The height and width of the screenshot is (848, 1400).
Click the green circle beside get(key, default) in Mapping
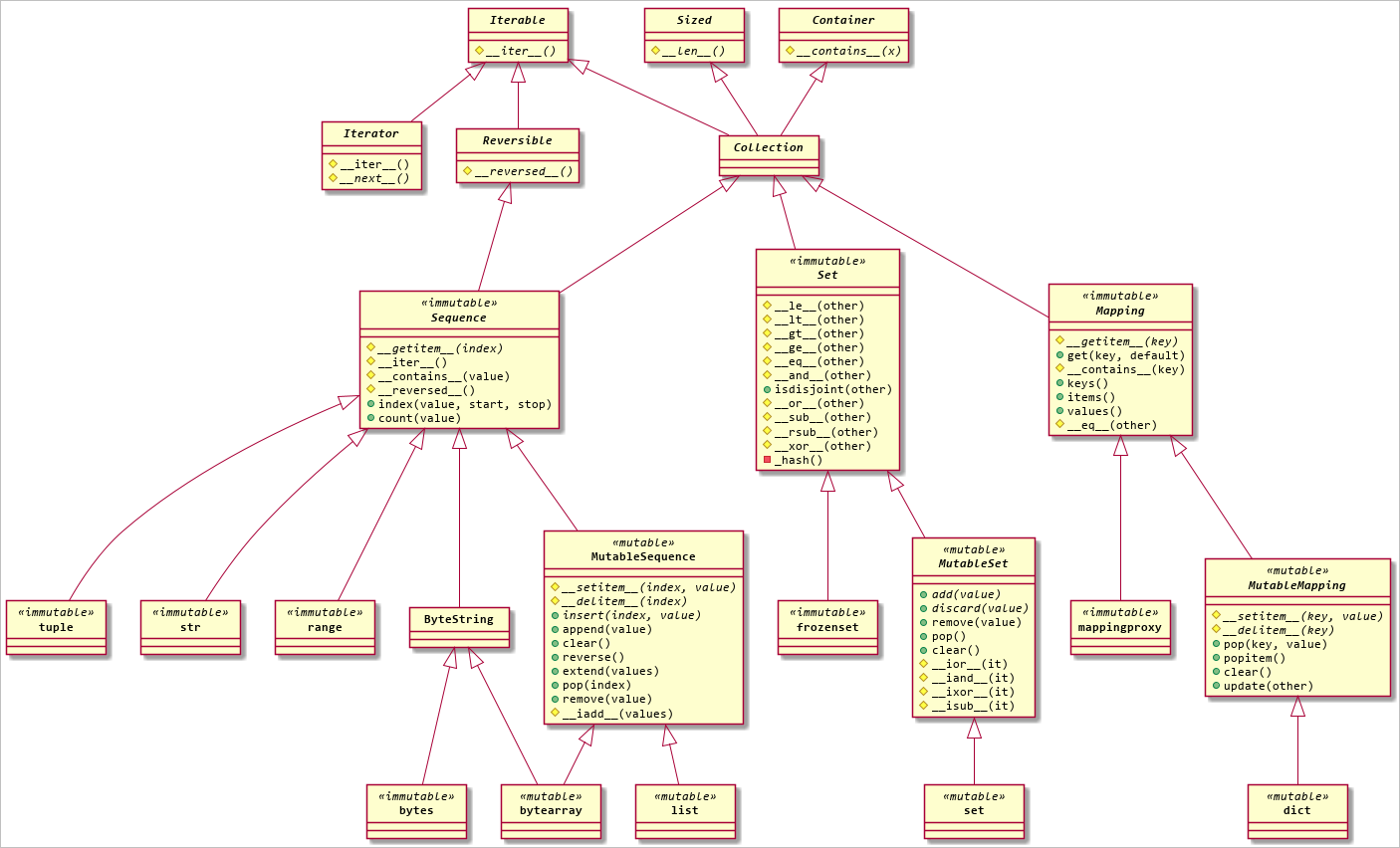1058,354
